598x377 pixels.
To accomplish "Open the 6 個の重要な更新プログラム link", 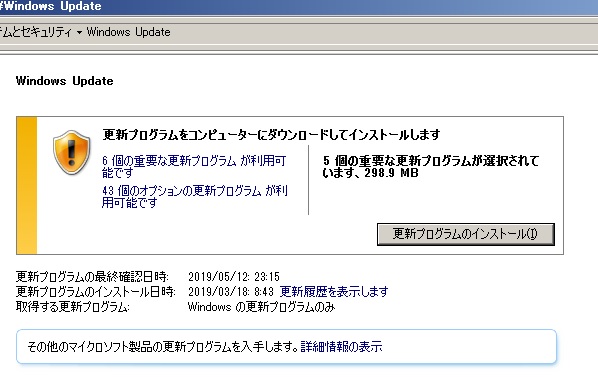I will coord(194,167).
